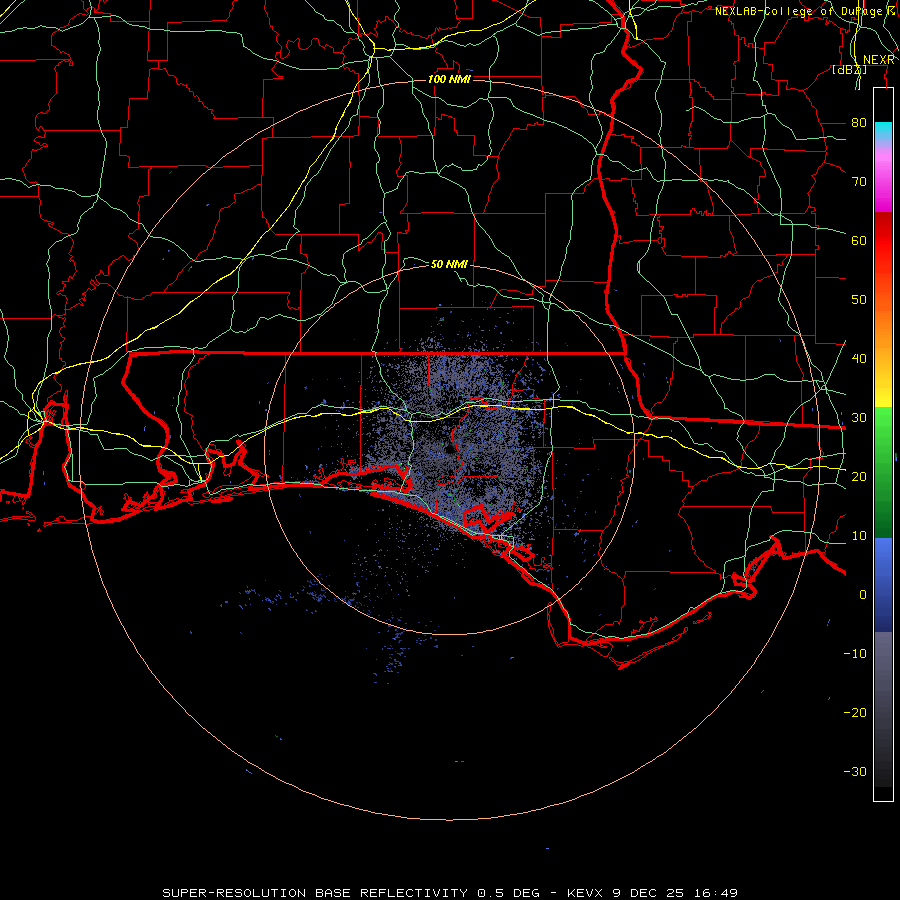
Task: Click the "[dBZ]" units label
Action: tap(849, 69)
